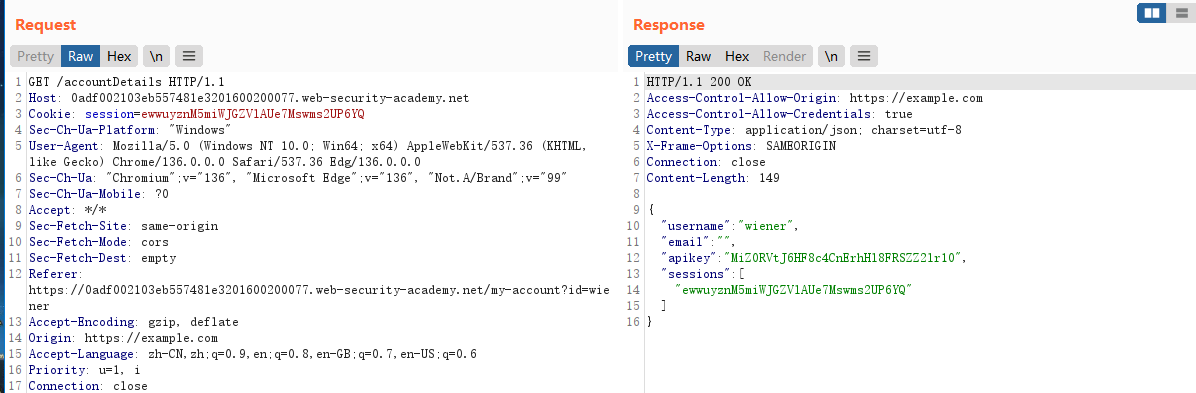1196x393 pixels.
Task: Toggle \n non-printable characters in Response
Action: click(x=831, y=56)
